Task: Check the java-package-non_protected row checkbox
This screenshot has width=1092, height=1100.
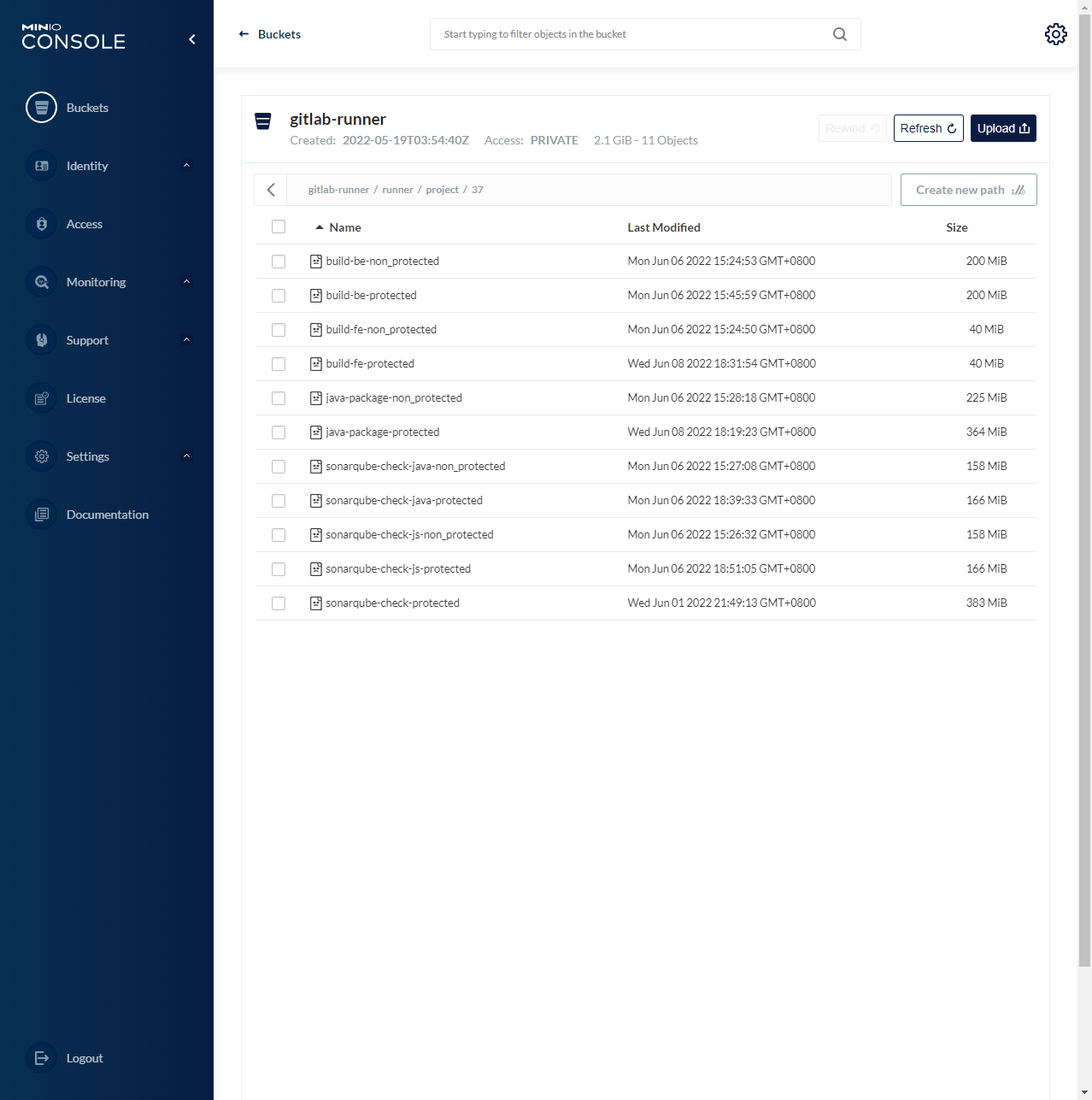Action: tap(279, 398)
